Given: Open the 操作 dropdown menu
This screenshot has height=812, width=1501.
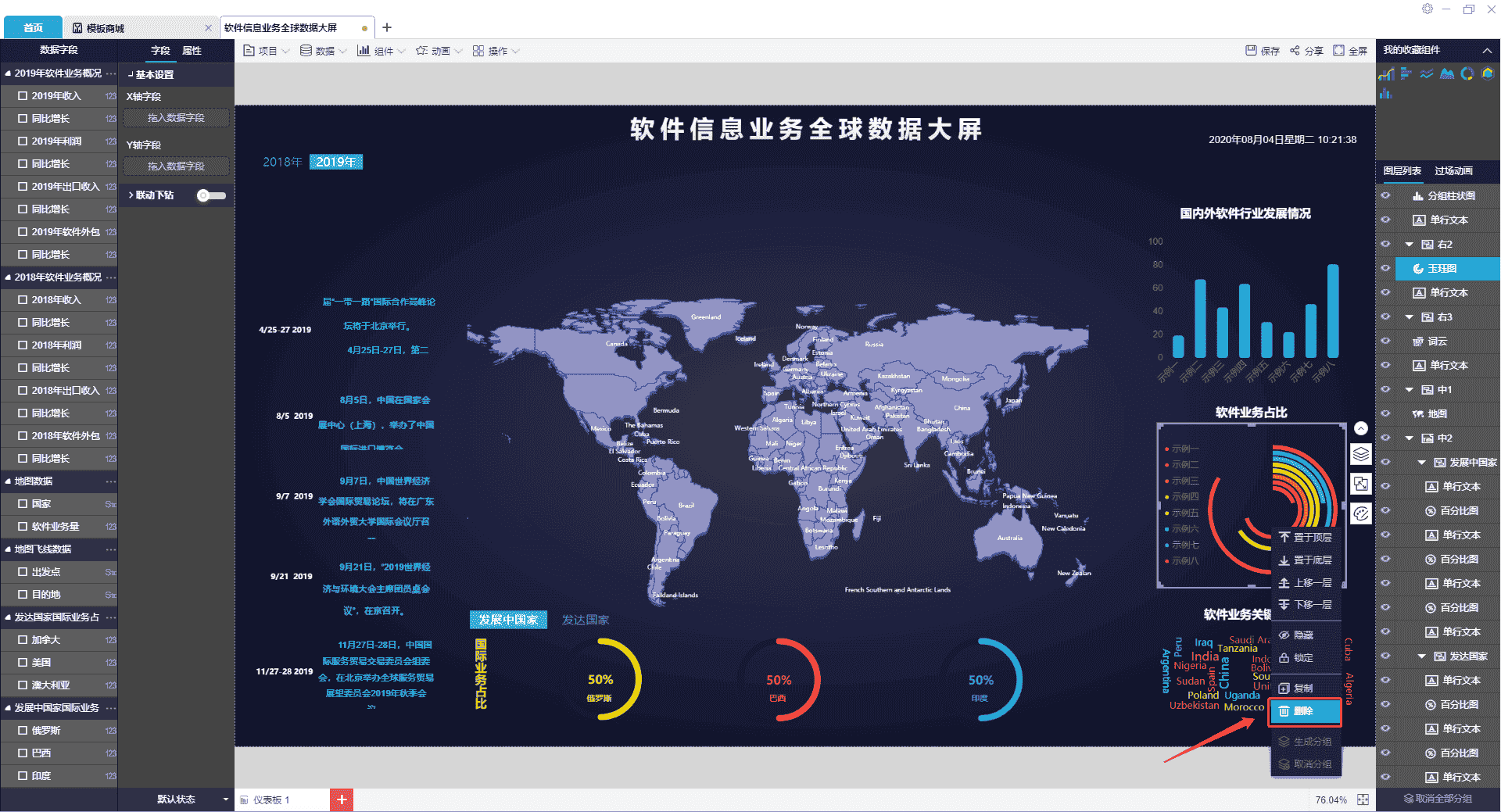Looking at the screenshot, I should click(x=496, y=51).
